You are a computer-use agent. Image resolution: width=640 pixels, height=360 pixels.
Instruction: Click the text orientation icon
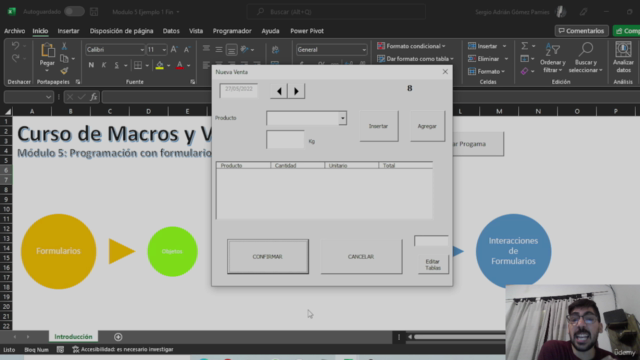245,49
